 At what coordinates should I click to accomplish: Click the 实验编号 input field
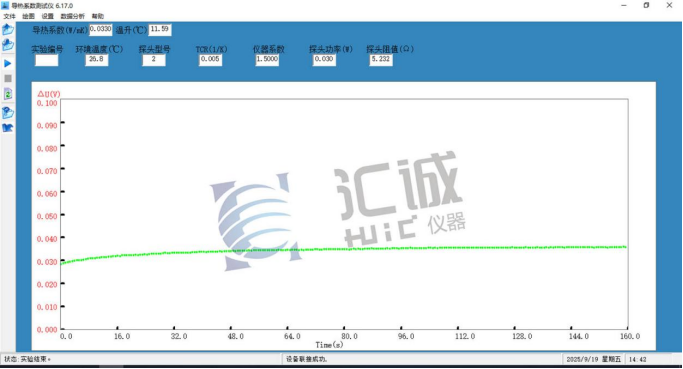(47, 60)
